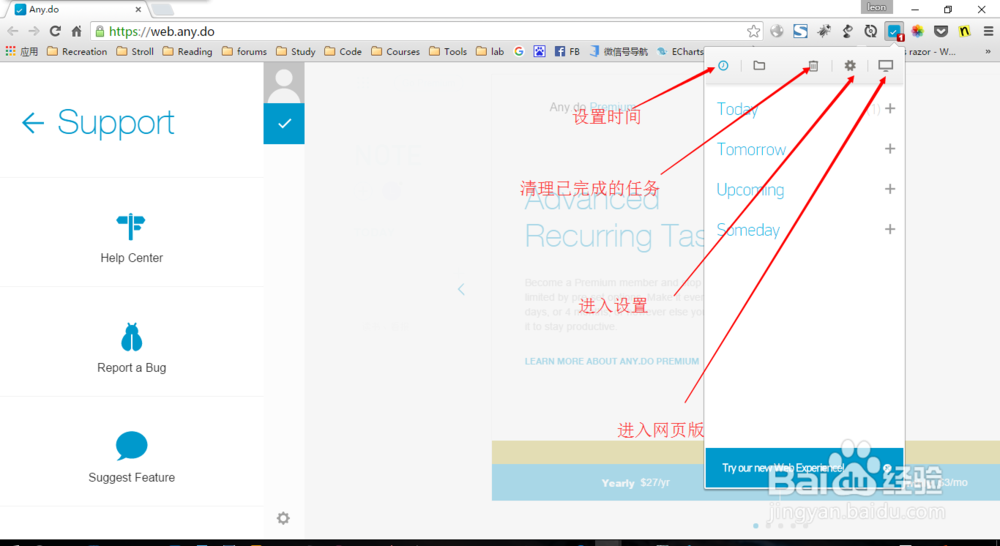Click the Pocket extension icon
The width and height of the screenshot is (1000, 546).
(x=941, y=31)
